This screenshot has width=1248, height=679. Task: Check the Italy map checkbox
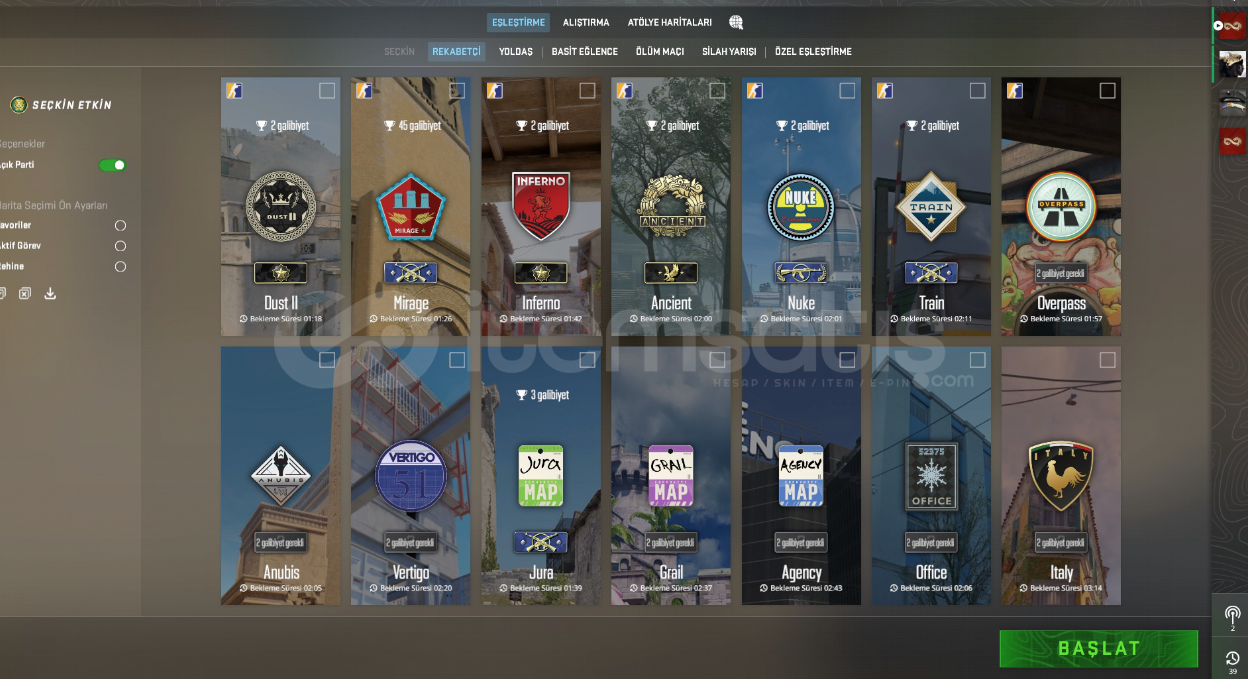(x=1107, y=360)
